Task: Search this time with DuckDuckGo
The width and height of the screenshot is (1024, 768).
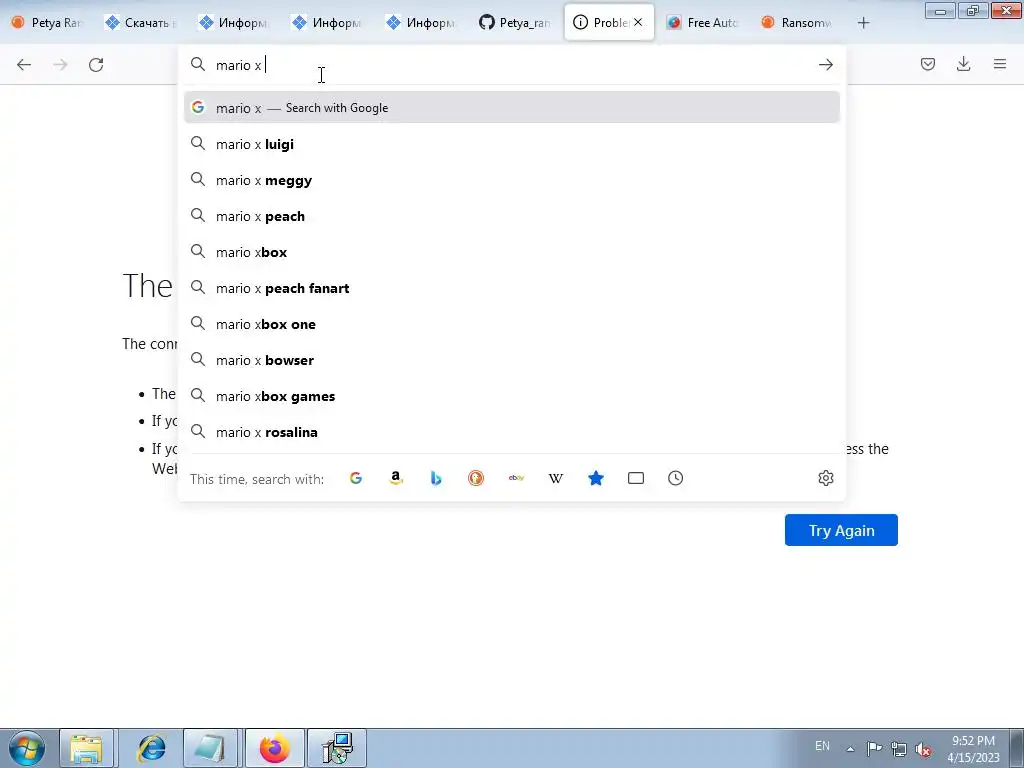Action: (x=476, y=478)
